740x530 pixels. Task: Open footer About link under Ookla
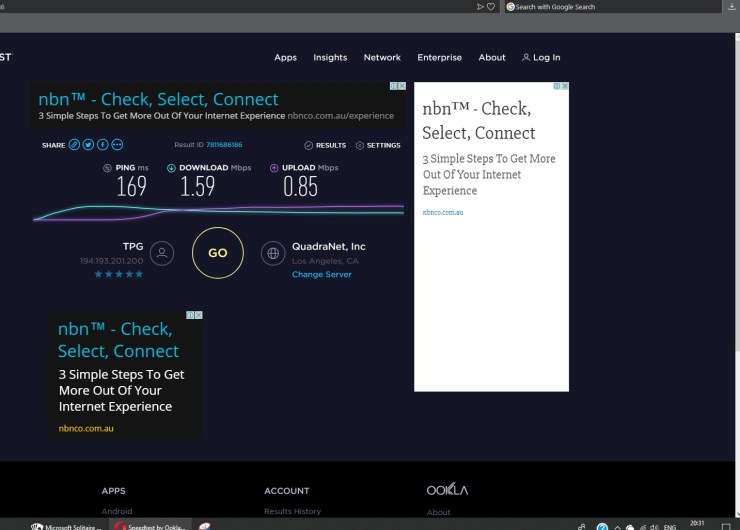438,512
